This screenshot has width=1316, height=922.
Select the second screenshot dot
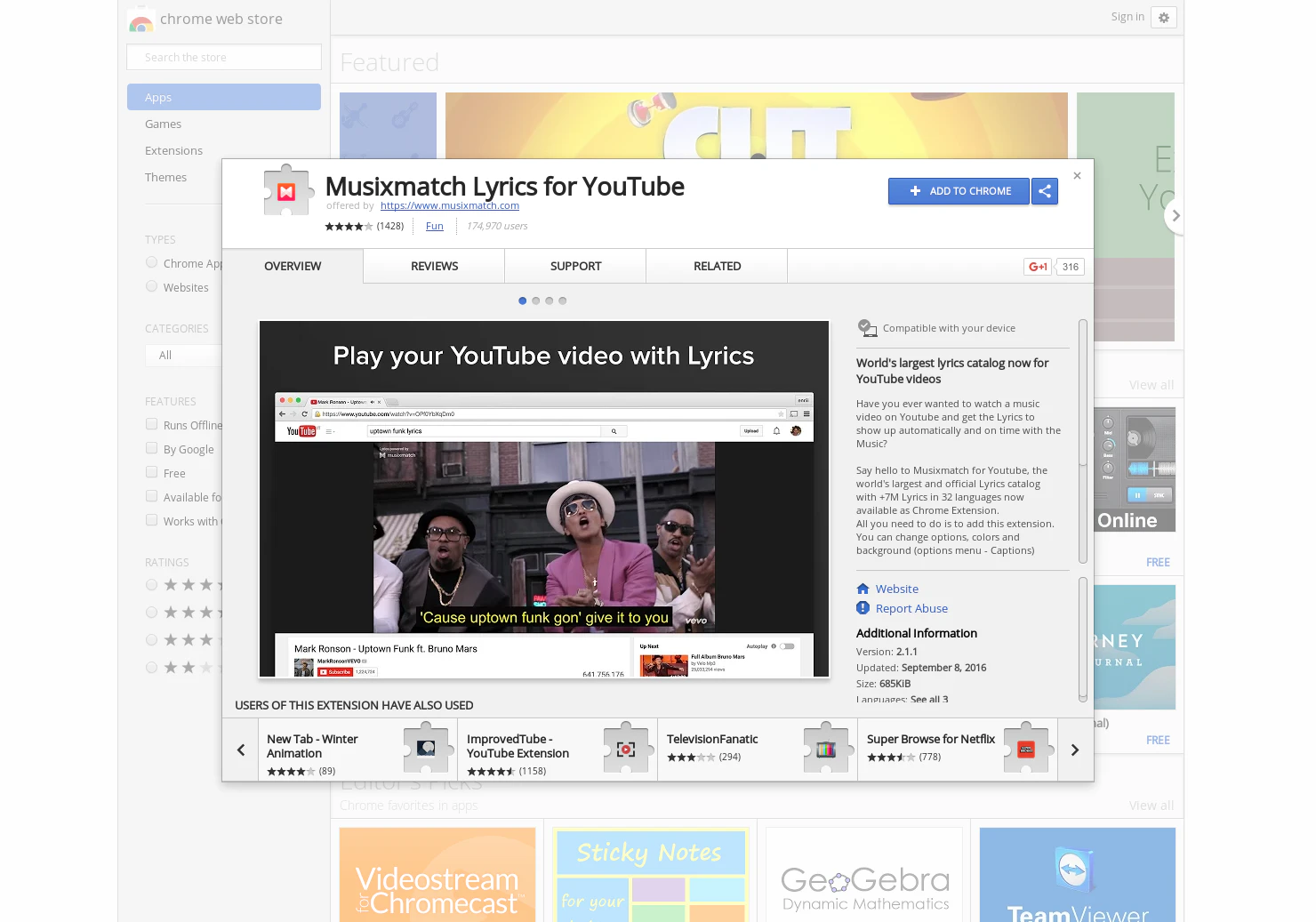pyautogui.click(x=536, y=301)
